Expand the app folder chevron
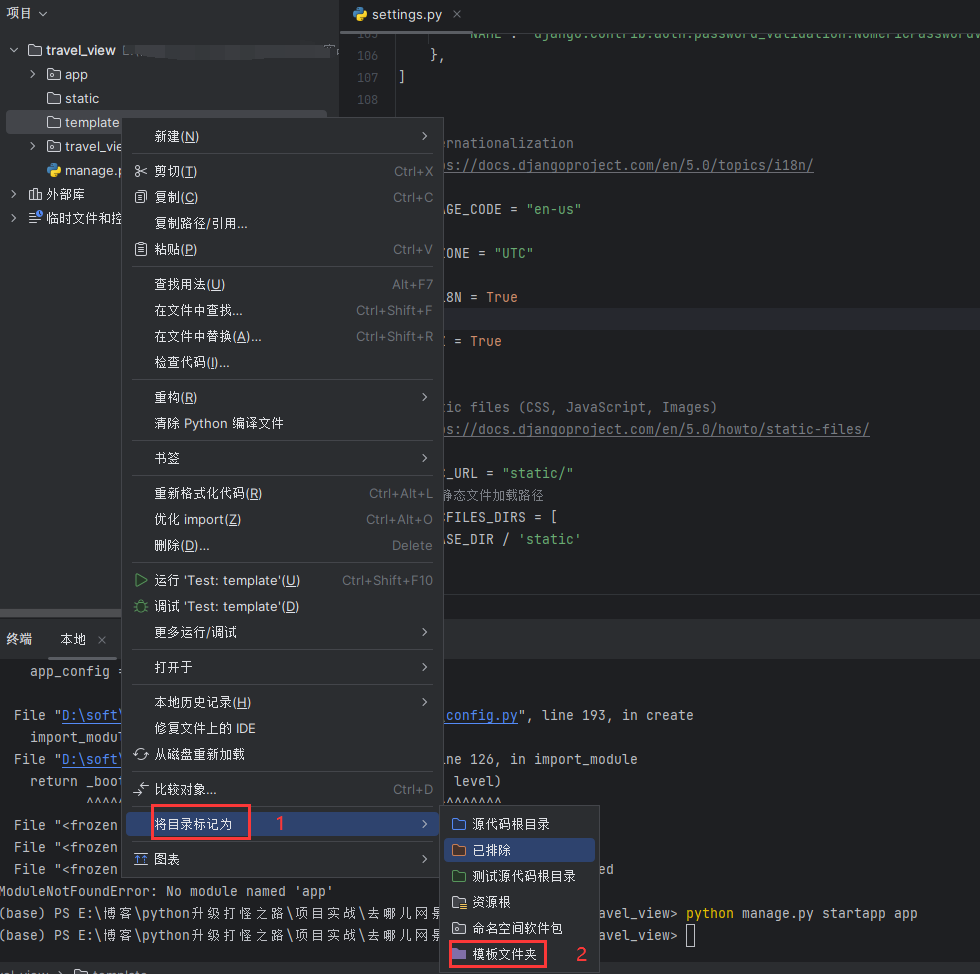 33,74
